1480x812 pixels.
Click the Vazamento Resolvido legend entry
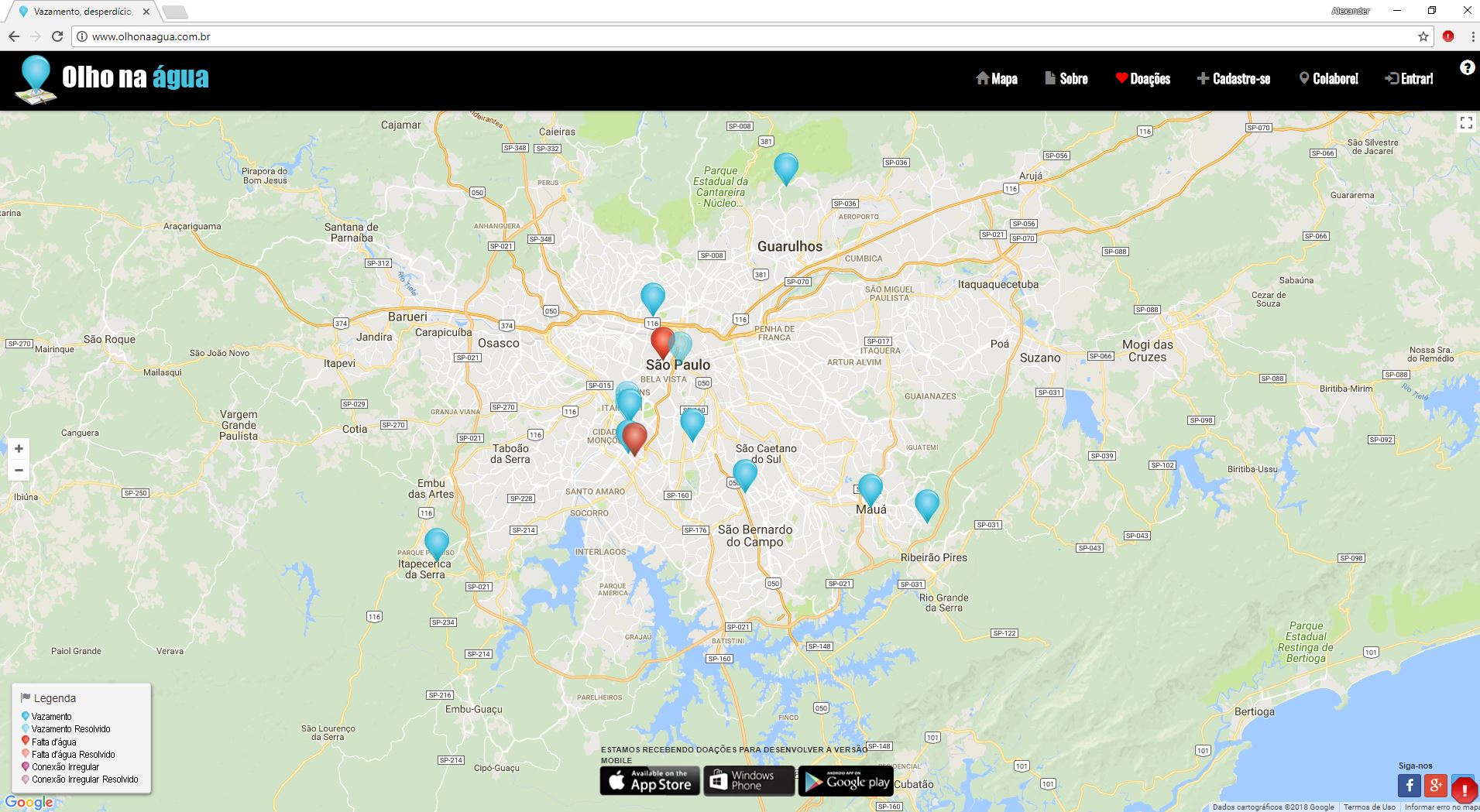click(x=66, y=729)
